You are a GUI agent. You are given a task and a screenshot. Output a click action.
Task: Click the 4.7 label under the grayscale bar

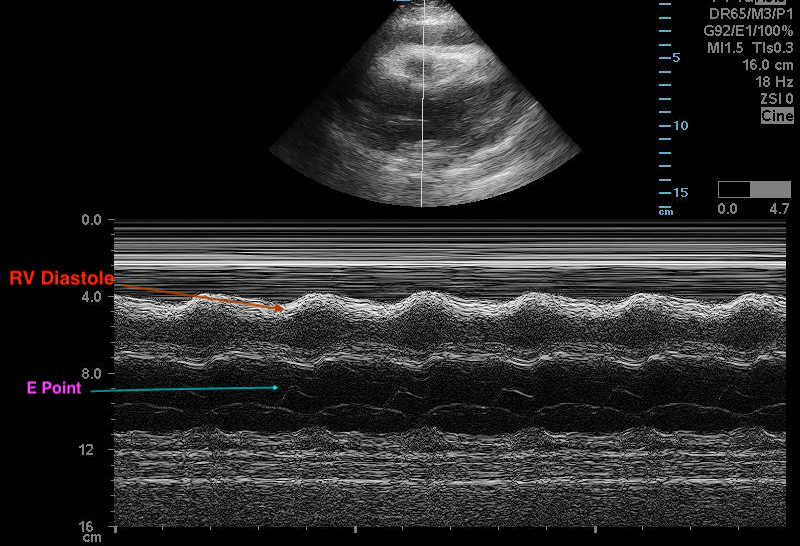[779, 209]
